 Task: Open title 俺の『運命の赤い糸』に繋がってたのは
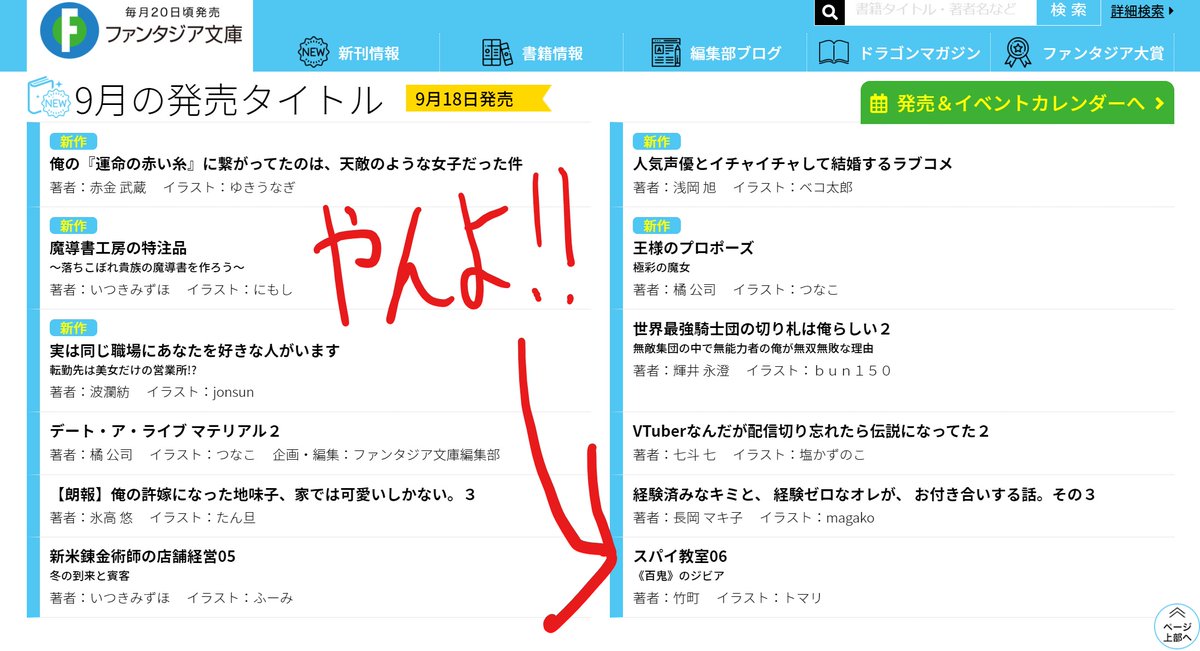286,164
